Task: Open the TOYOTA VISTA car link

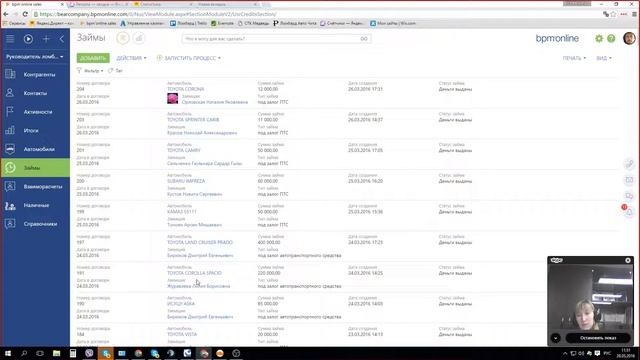Action: point(182,334)
